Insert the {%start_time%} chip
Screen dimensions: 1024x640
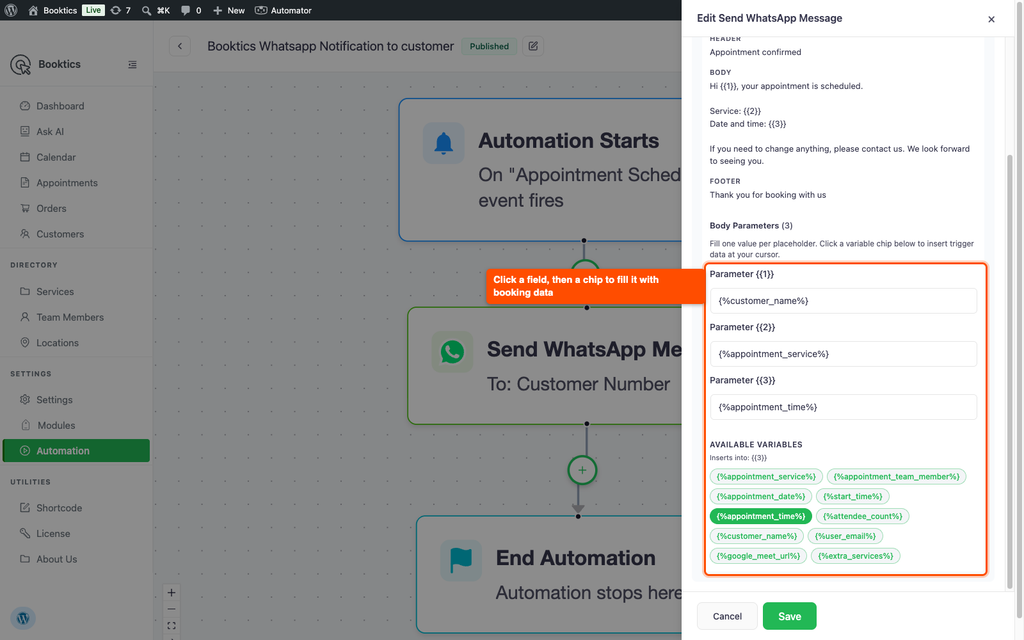[852, 496]
